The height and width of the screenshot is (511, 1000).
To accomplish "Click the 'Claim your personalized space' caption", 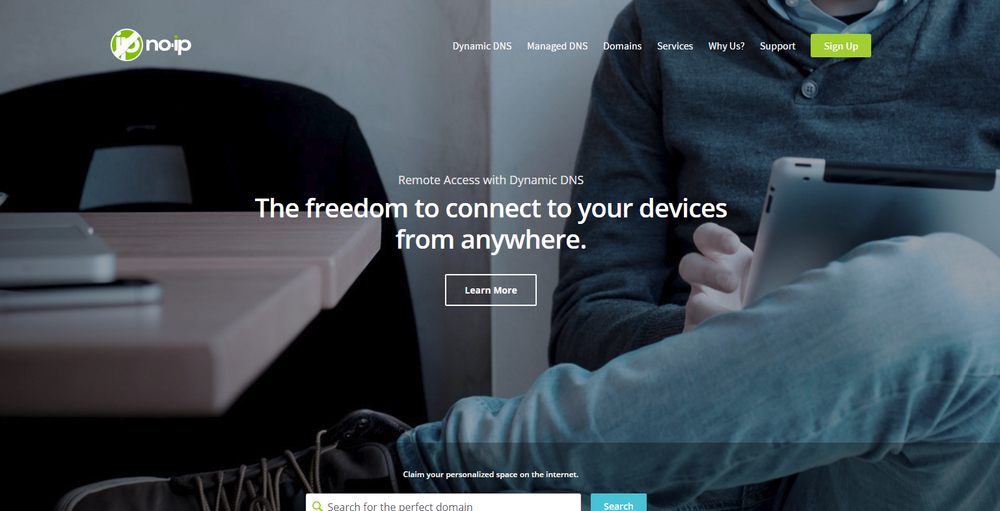I will (x=491, y=475).
